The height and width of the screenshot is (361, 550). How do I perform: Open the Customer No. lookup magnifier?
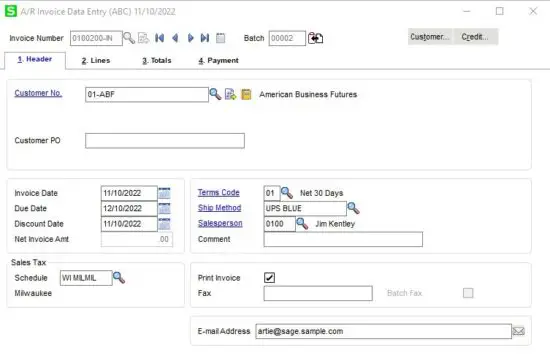point(215,94)
